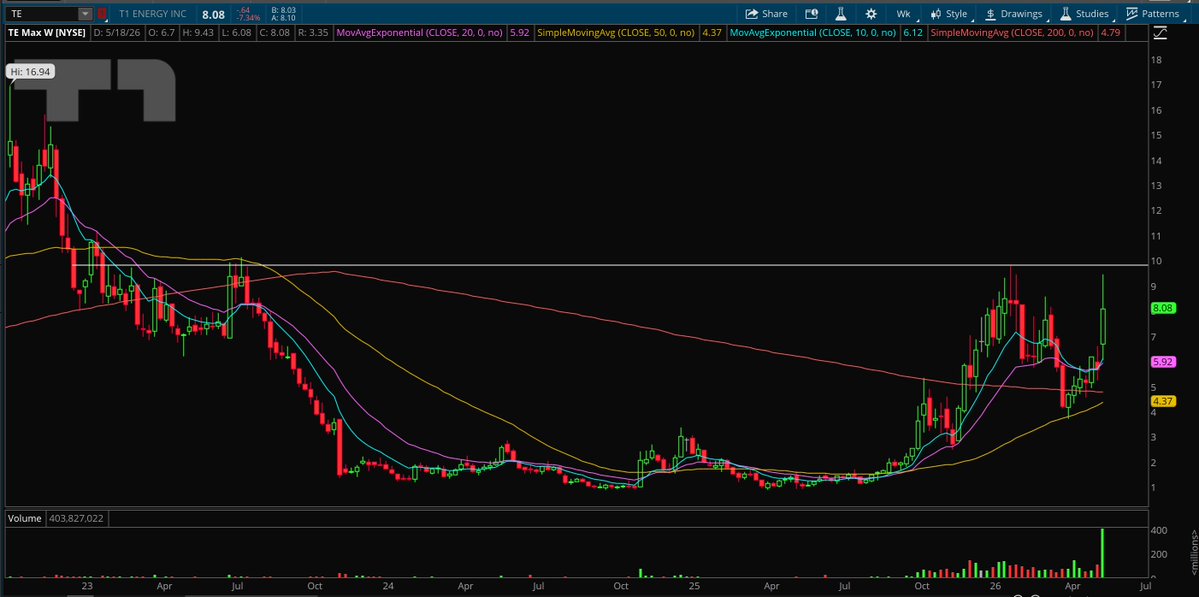This screenshot has width=1199, height=597.
Task: Click the 26 year marker on time axis
Action: tap(996, 586)
